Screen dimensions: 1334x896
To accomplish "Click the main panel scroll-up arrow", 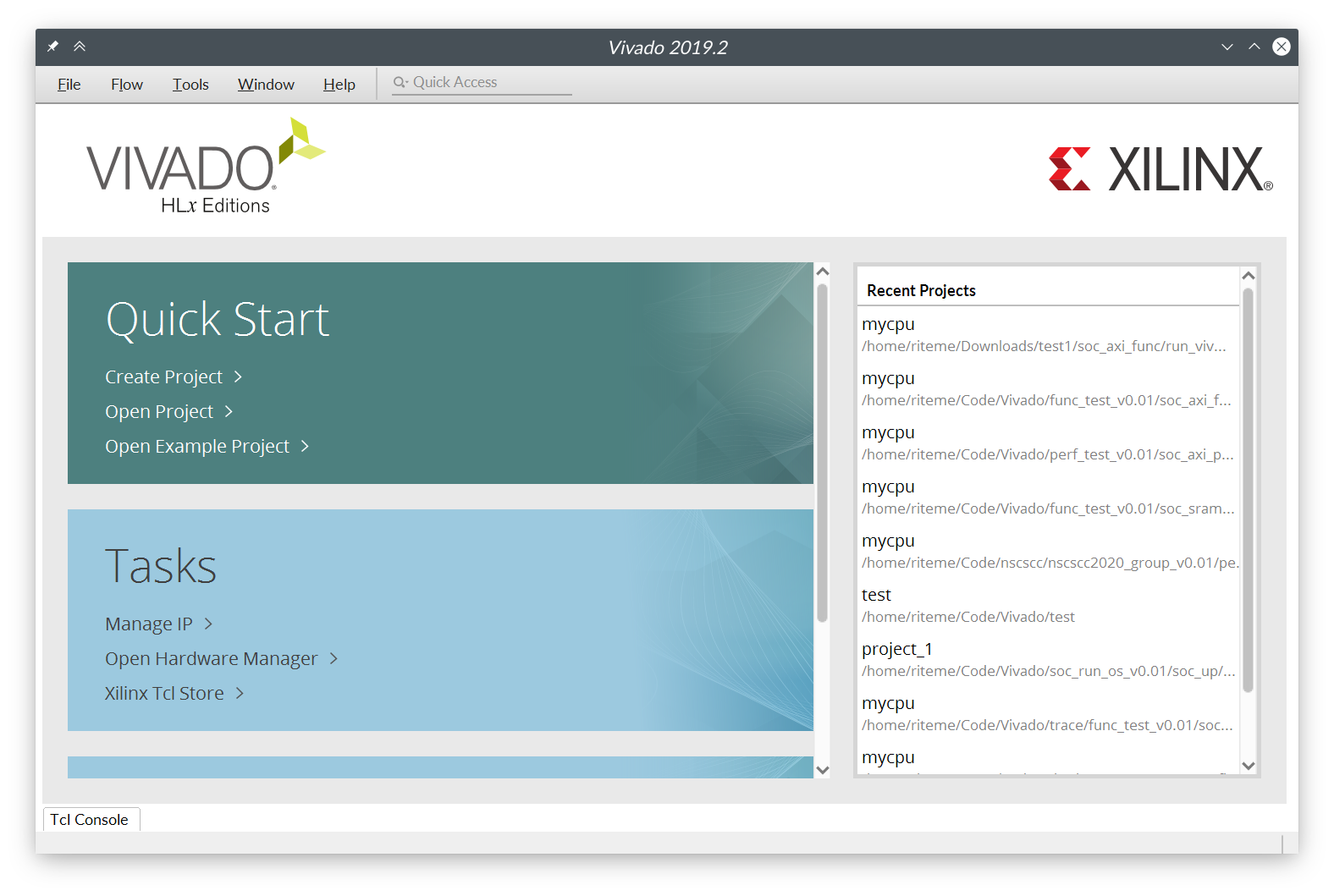I will pyautogui.click(x=822, y=272).
